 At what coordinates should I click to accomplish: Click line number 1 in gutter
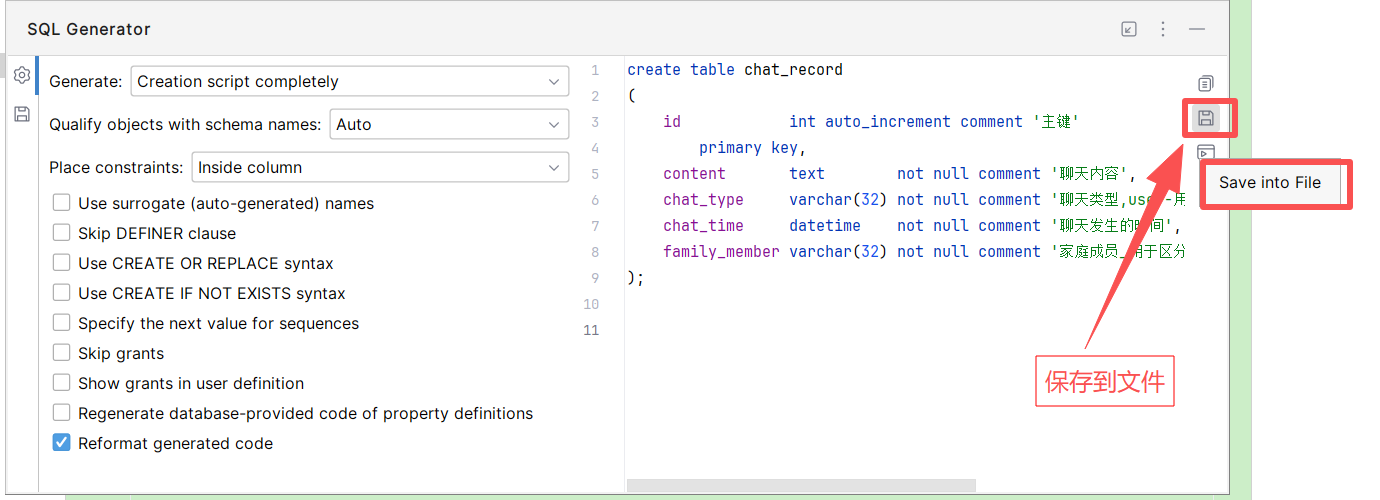tap(595, 70)
